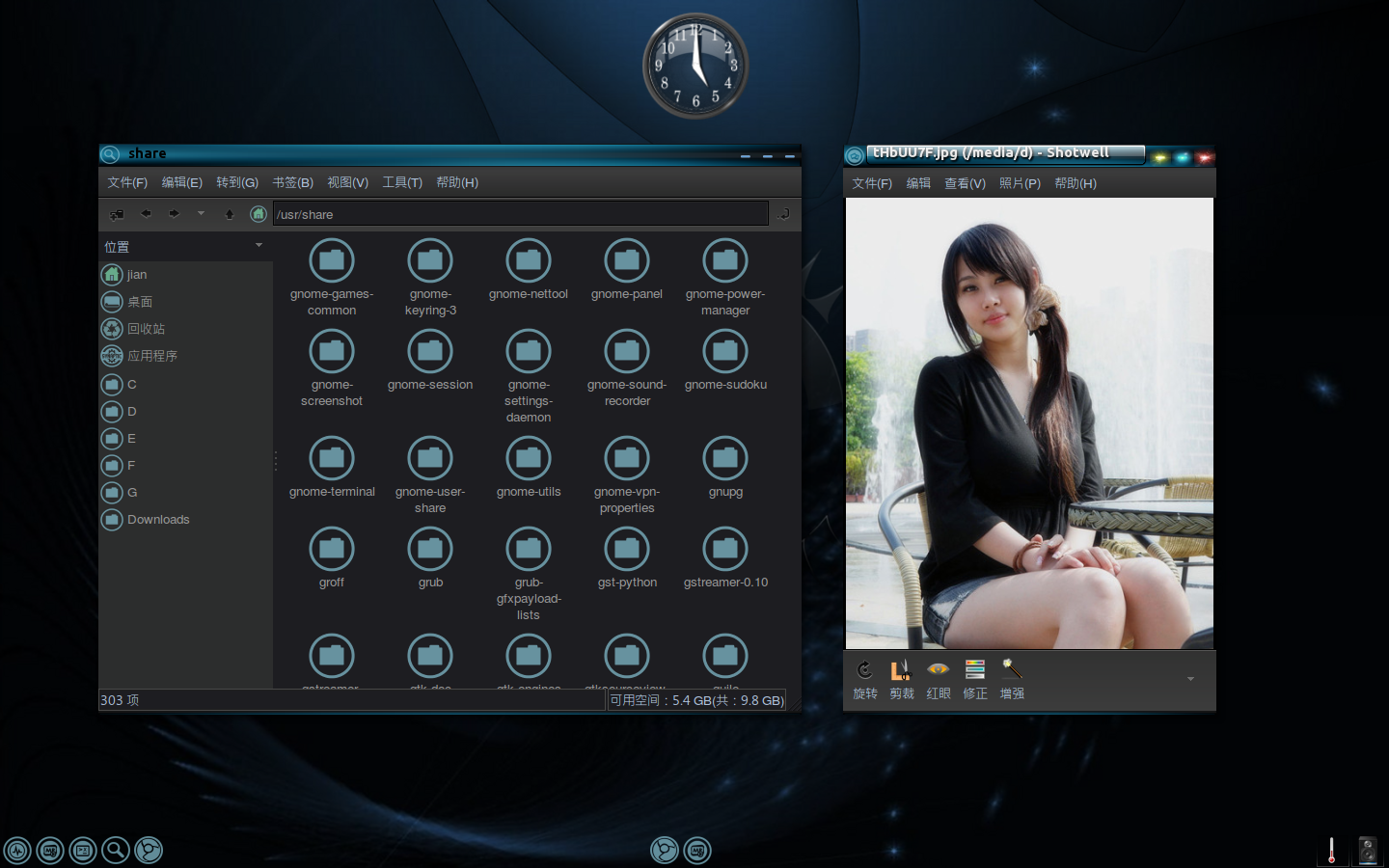
Task: Select the gnome-power-manager folder
Action: (x=725, y=277)
